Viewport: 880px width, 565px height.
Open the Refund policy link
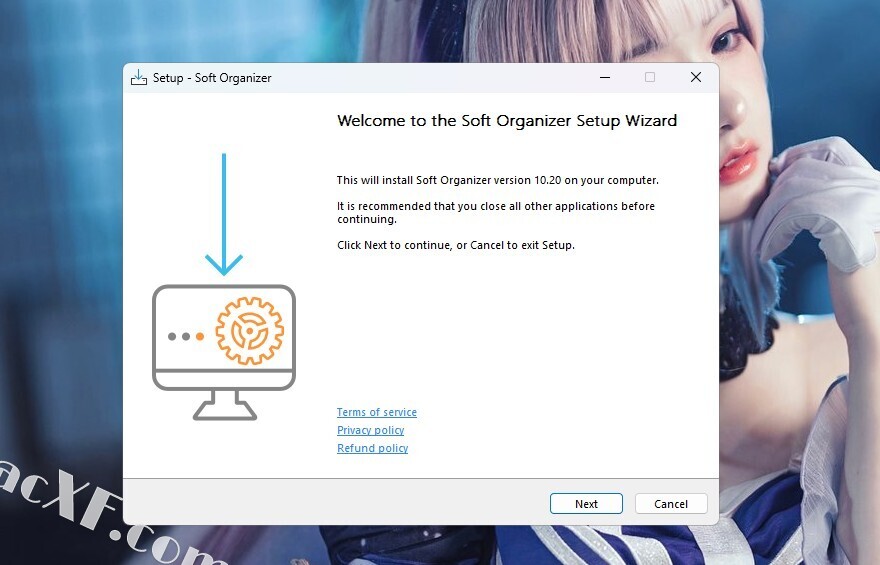372,448
